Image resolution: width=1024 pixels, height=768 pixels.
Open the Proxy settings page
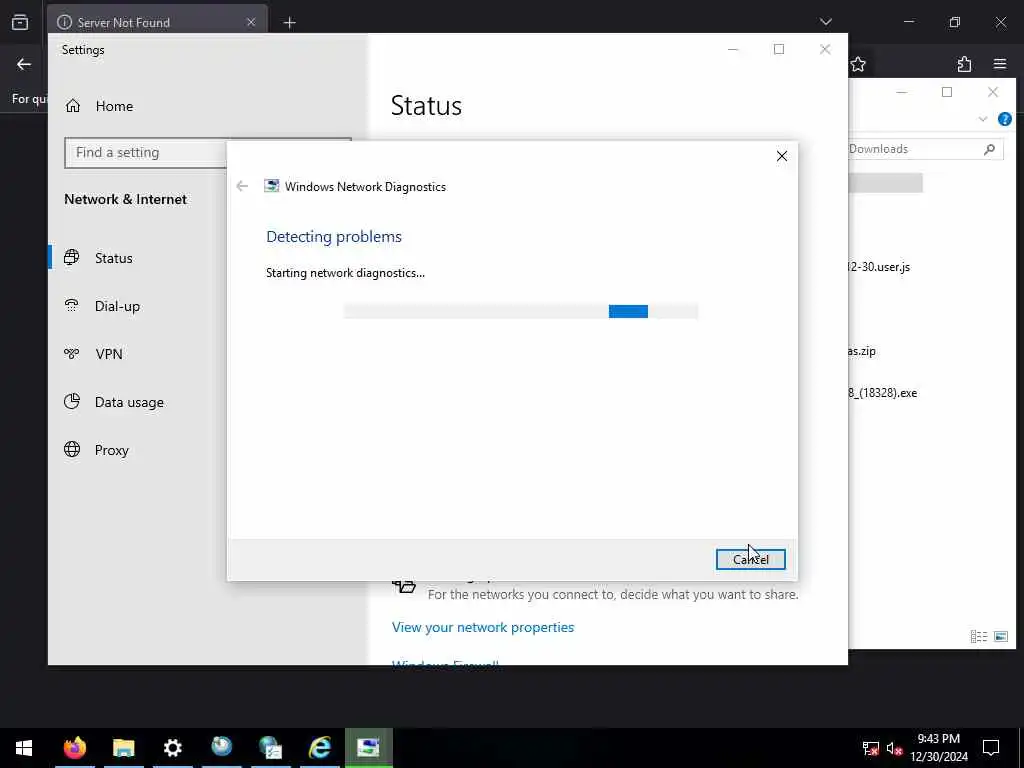coord(112,450)
